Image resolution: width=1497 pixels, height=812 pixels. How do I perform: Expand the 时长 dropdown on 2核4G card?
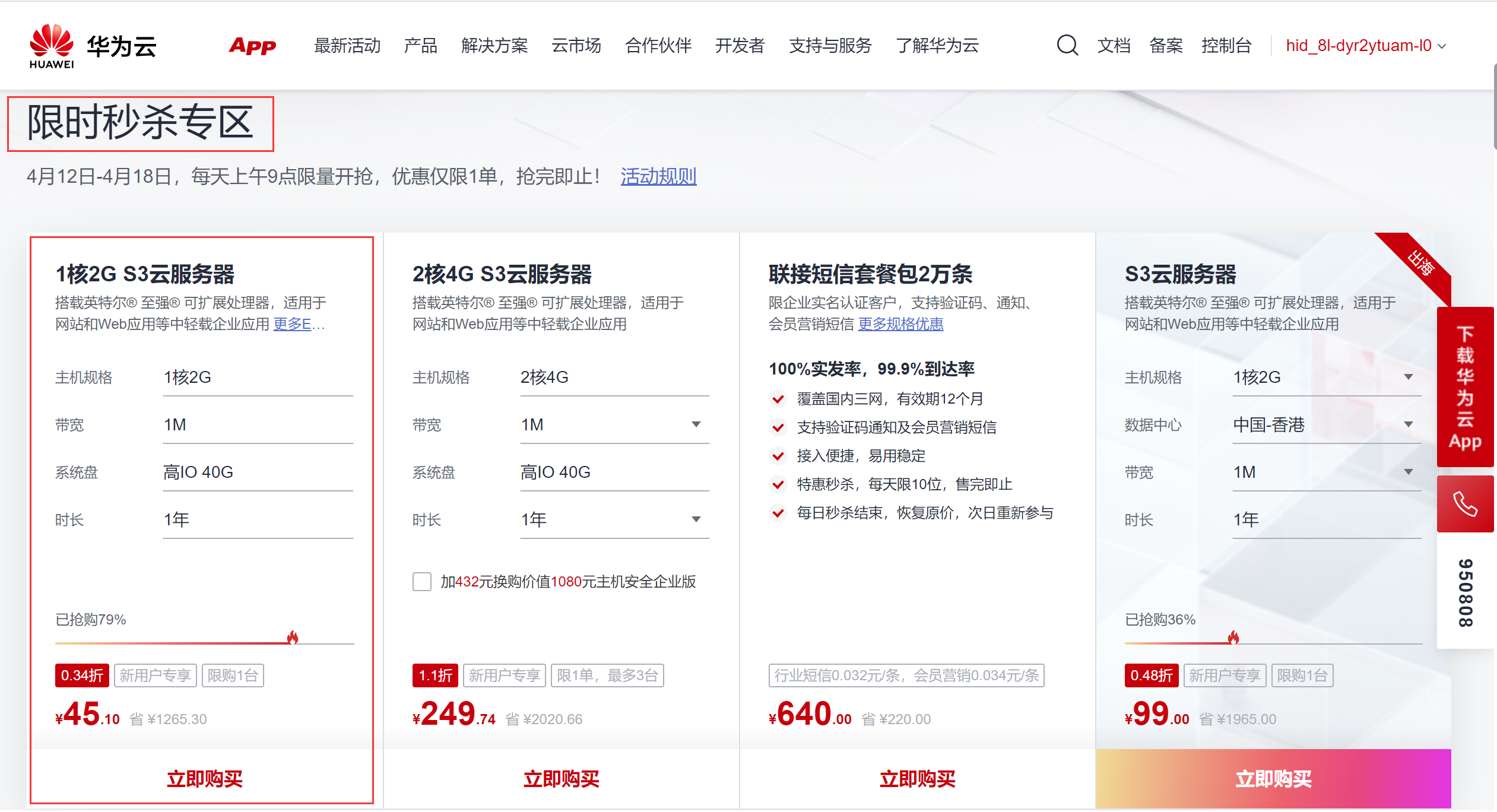click(696, 519)
